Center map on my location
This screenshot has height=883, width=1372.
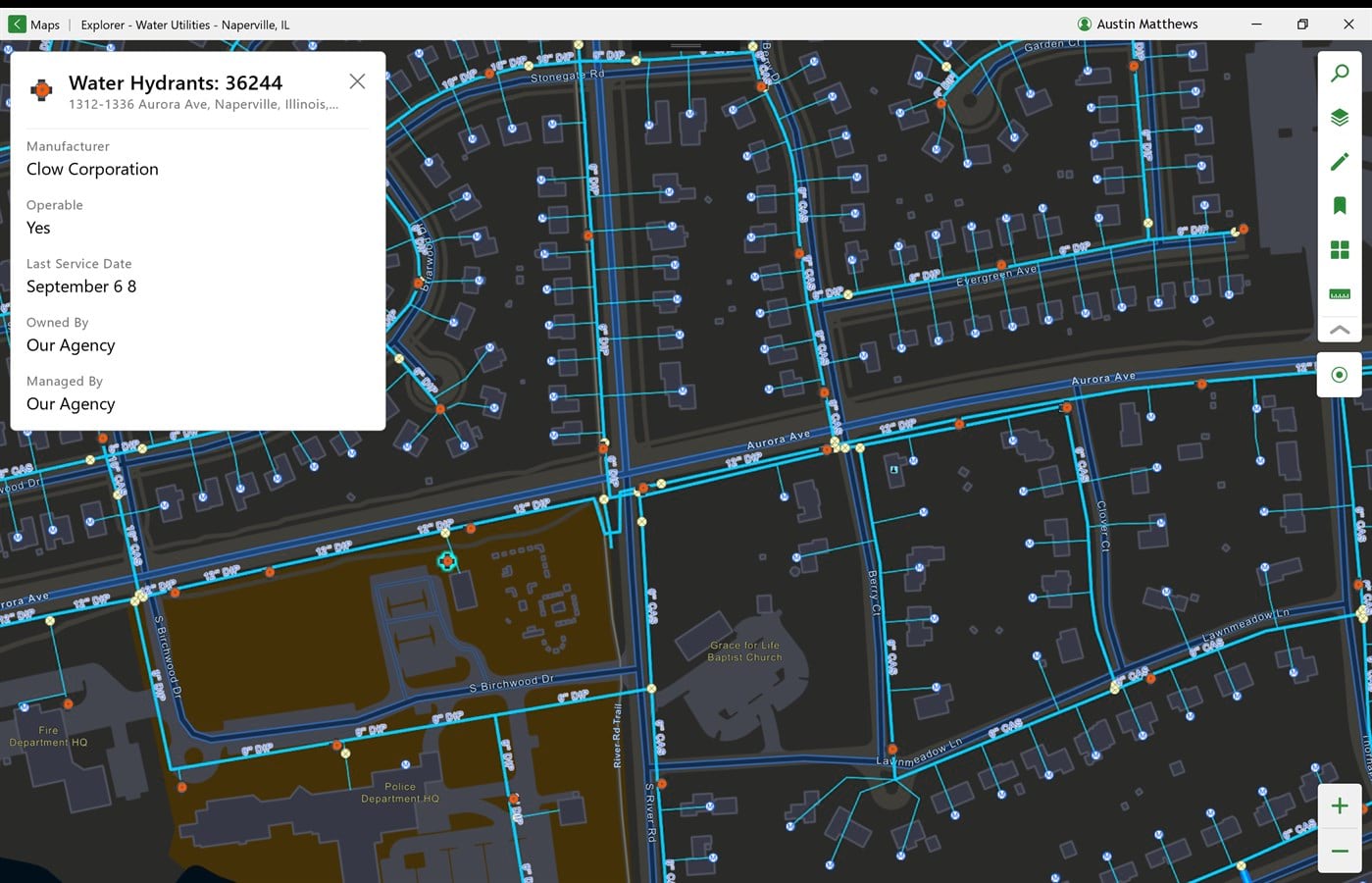coord(1340,375)
